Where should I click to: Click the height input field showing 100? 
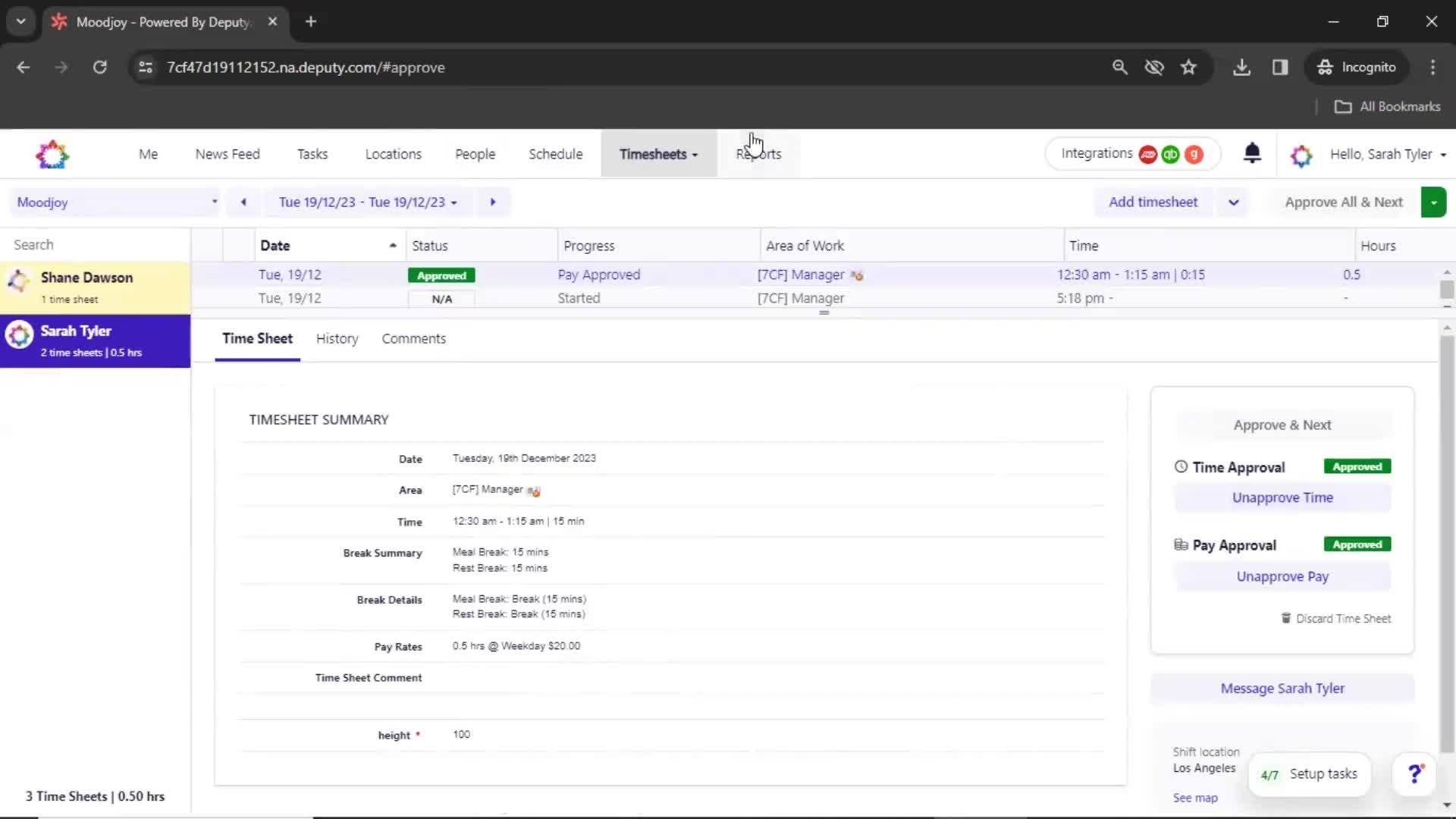click(461, 734)
